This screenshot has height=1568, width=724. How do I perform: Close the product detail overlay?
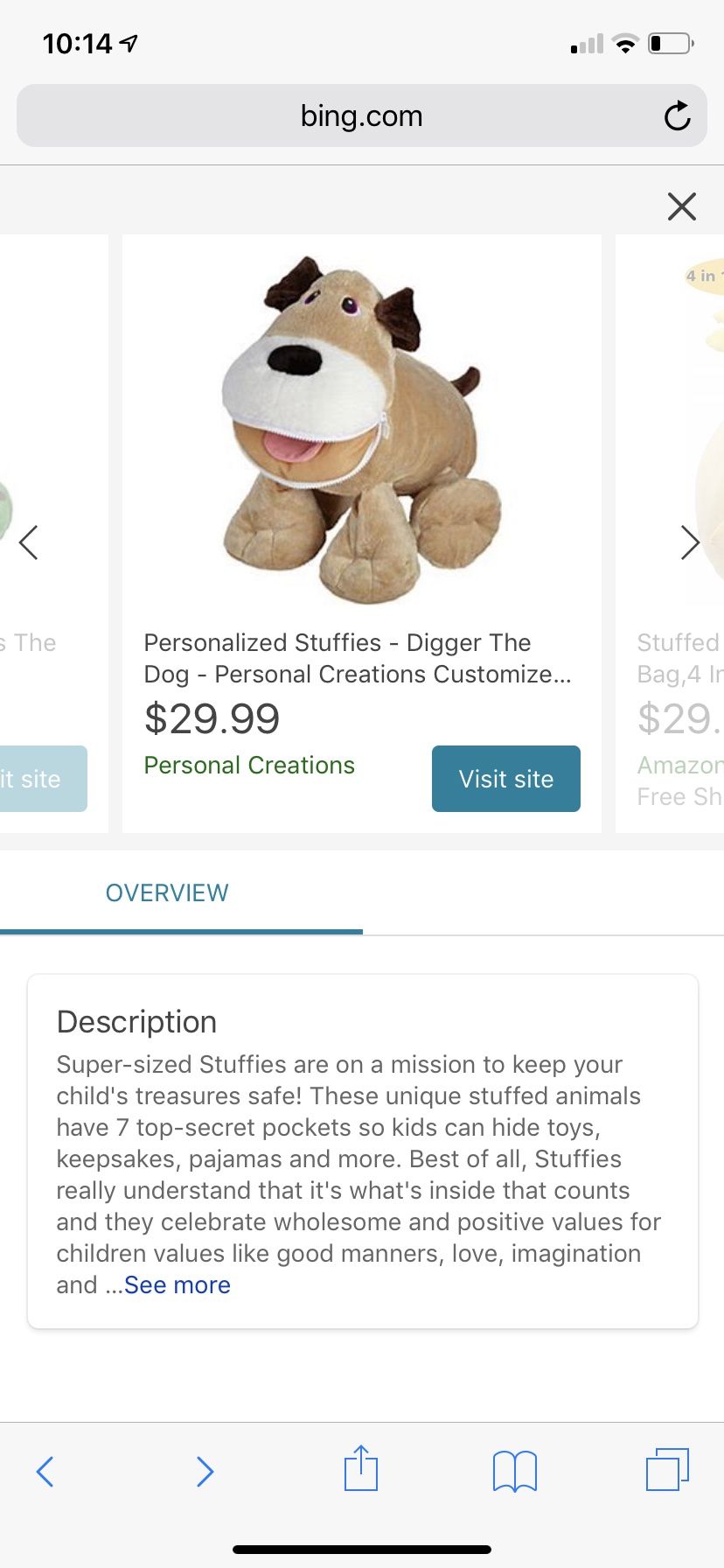coord(681,206)
